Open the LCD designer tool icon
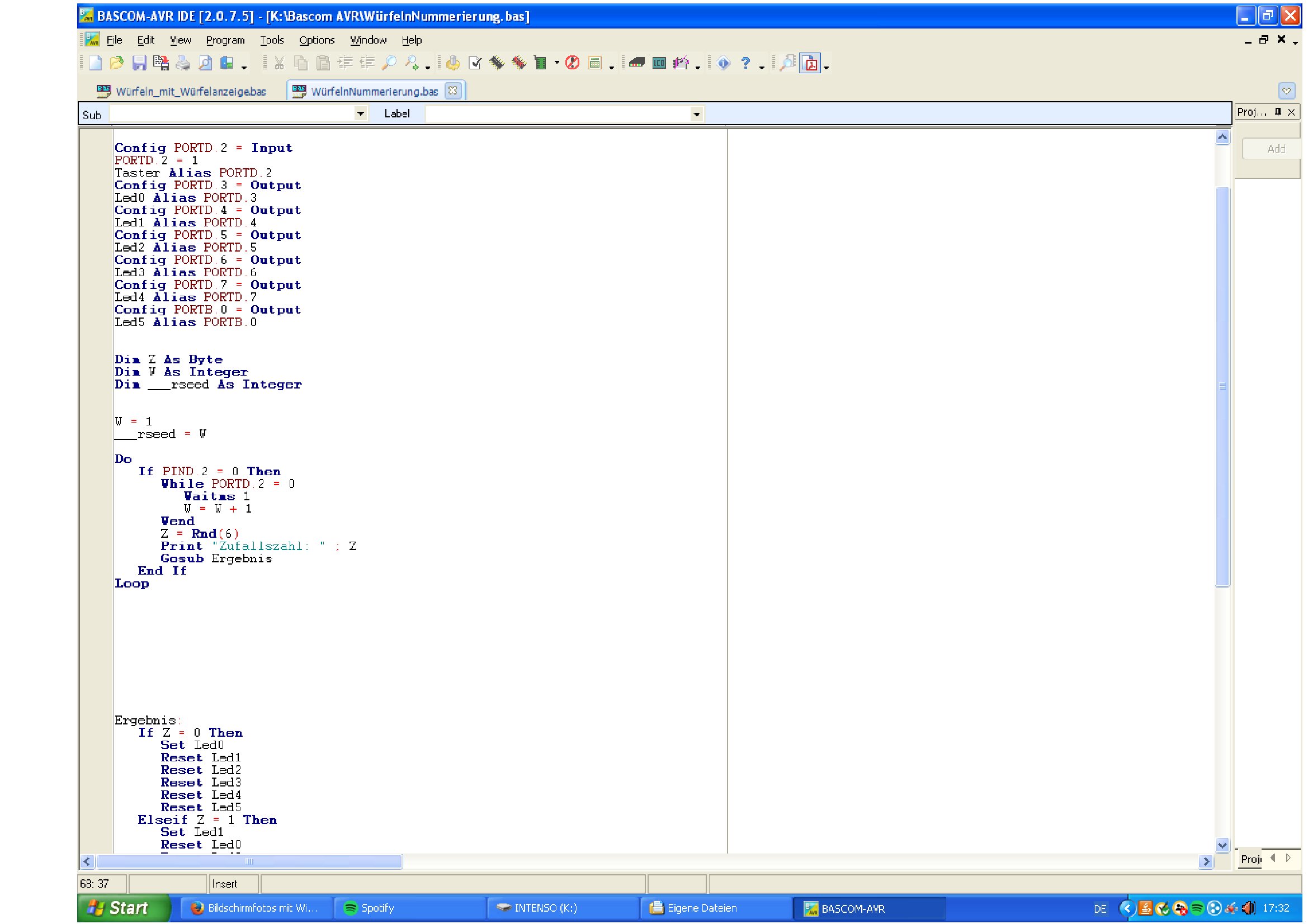The width and height of the screenshot is (1308, 924). point(659,63)
